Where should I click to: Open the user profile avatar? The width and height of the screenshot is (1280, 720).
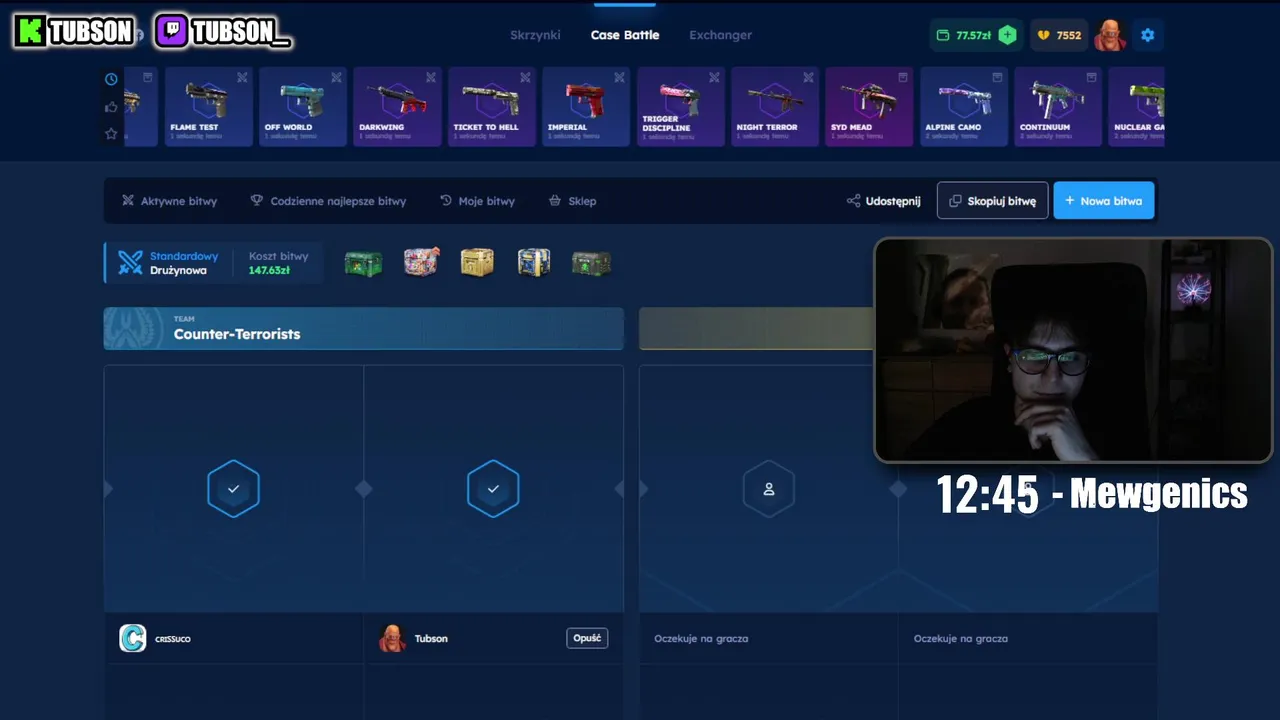tap(1110, 35)
